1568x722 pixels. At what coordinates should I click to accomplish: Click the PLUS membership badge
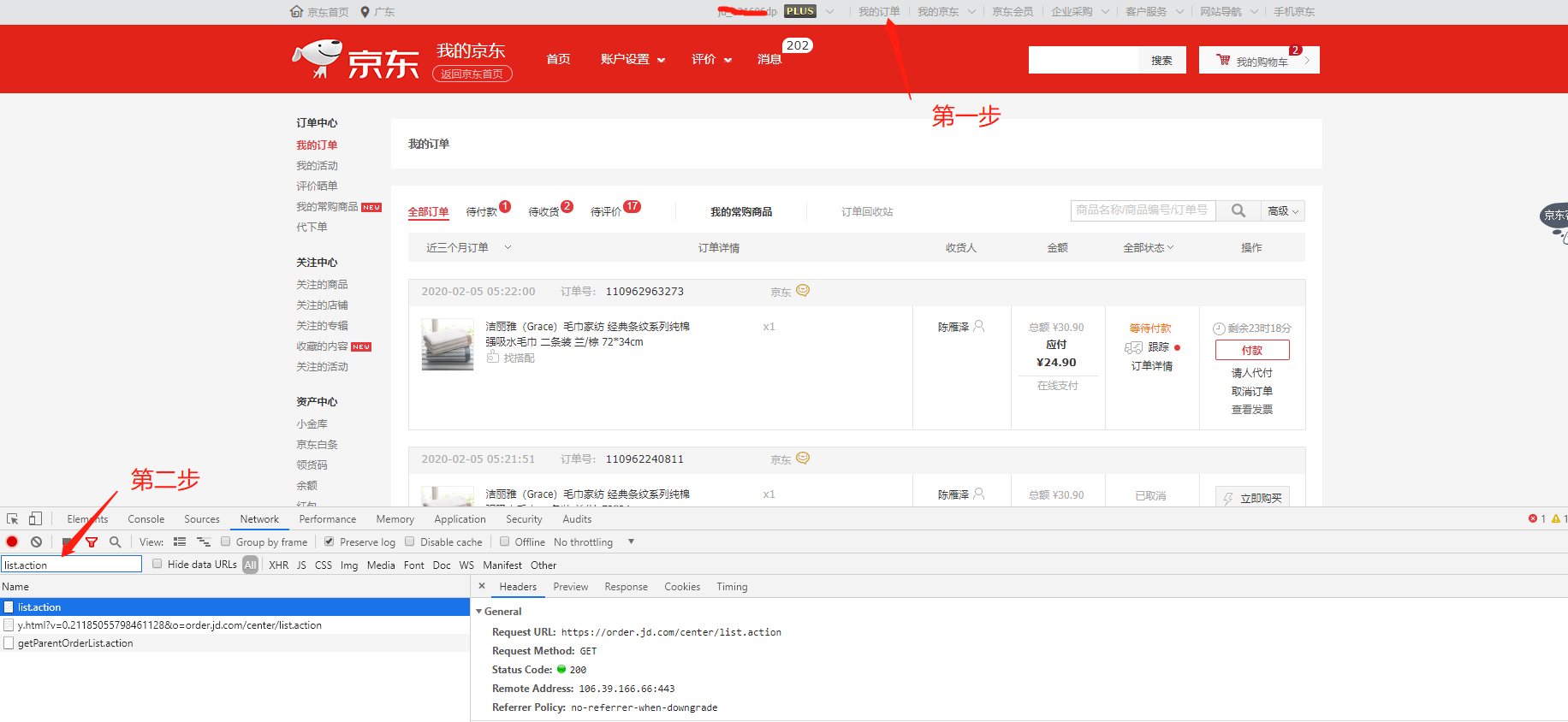point(800,11)
